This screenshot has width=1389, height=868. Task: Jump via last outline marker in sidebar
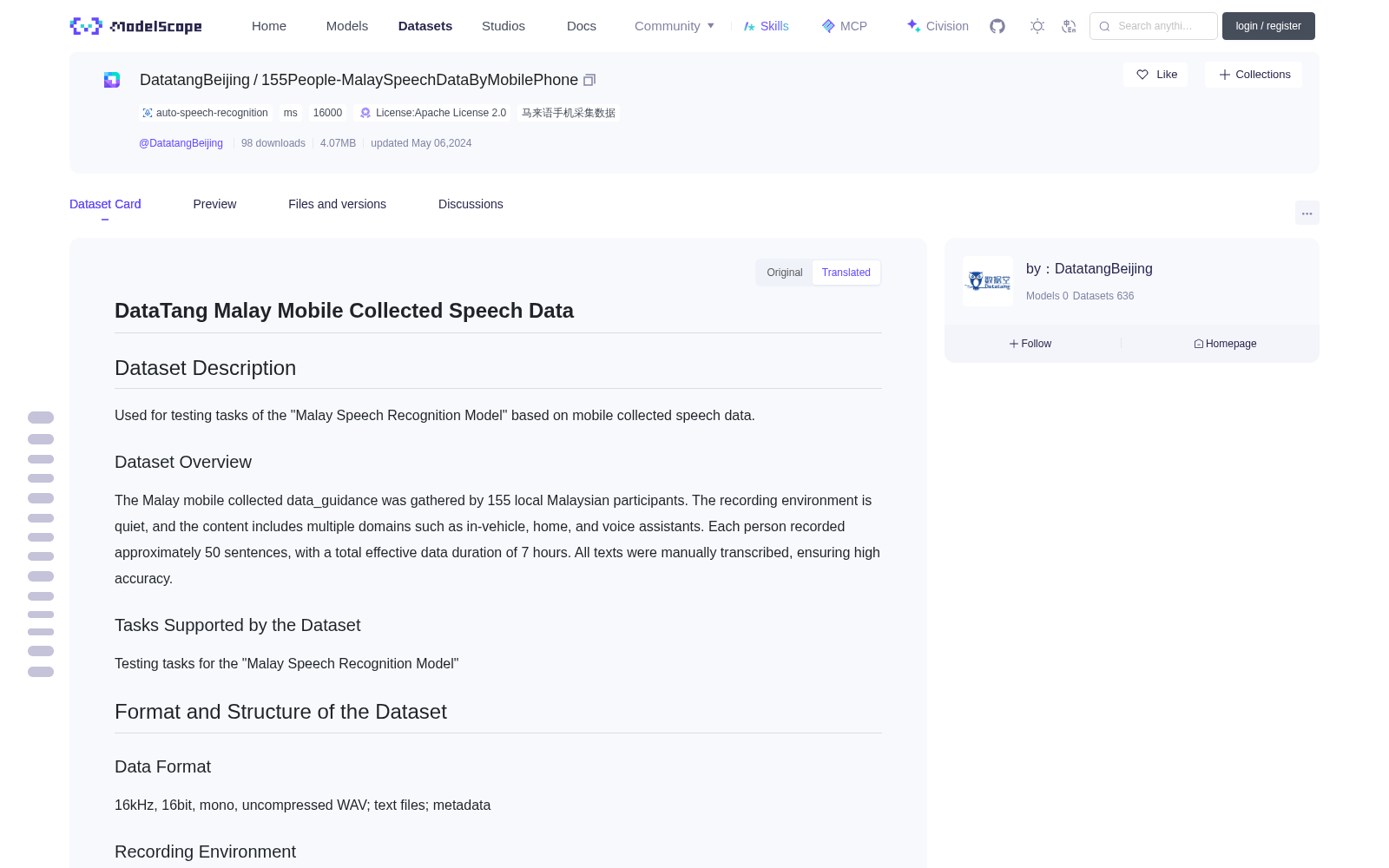tap(41, 672)
